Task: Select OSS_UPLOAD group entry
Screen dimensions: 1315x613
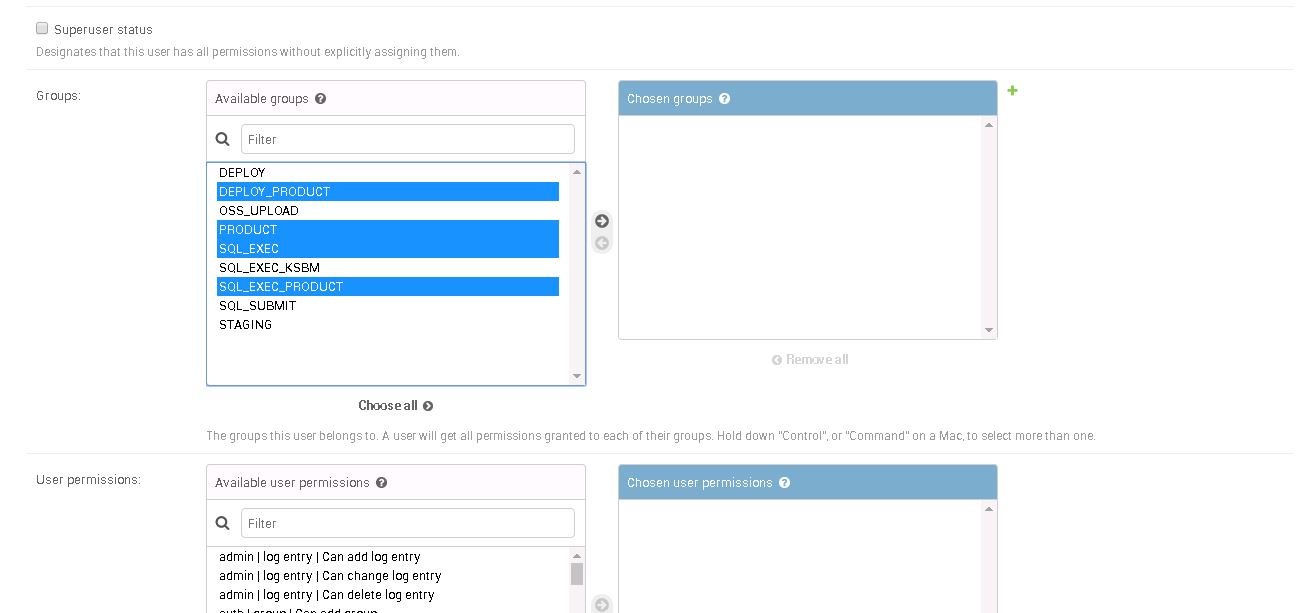Action: coord(388,211)
